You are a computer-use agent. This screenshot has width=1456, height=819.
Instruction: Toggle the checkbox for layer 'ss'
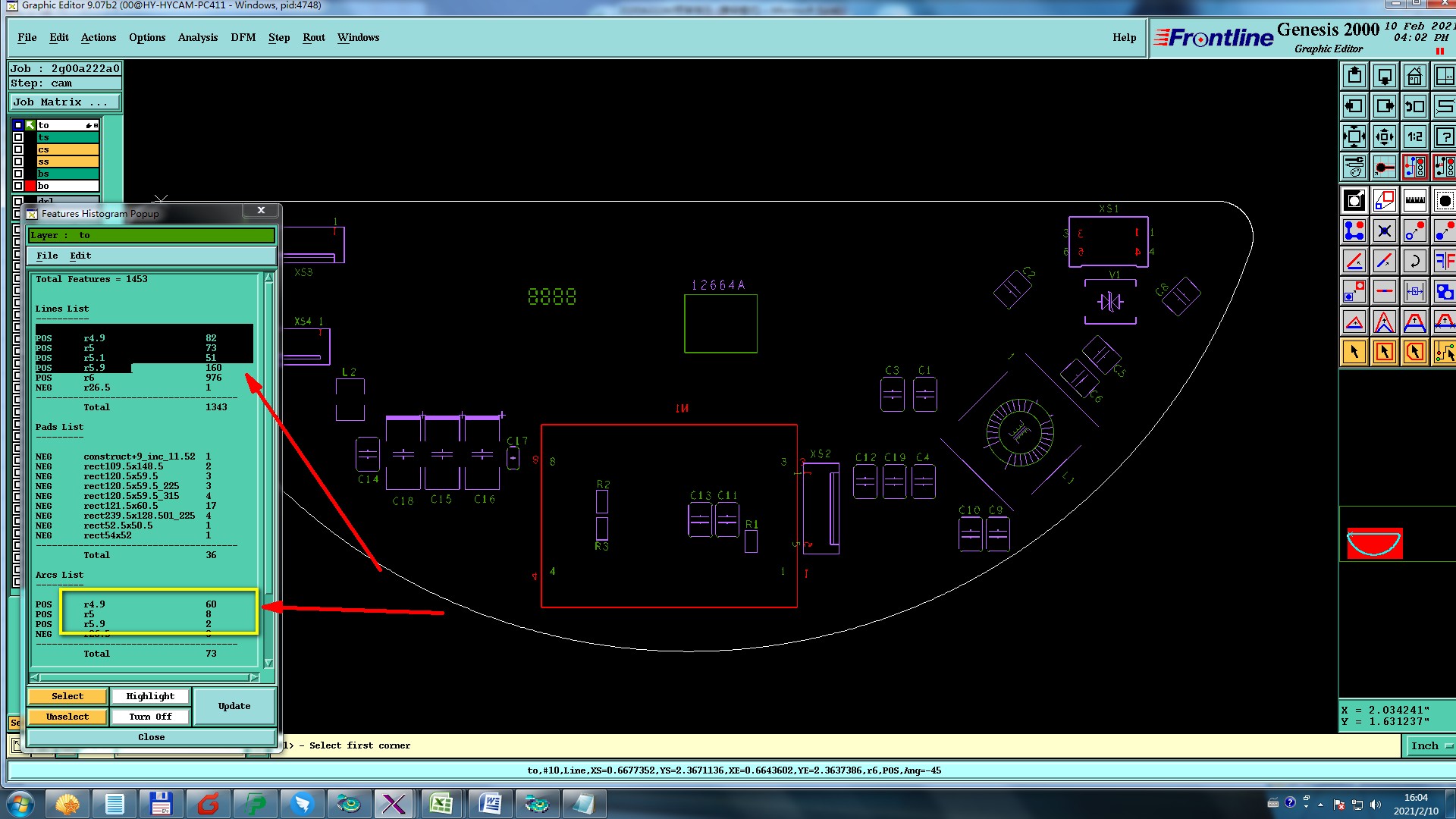click(18, 162)
